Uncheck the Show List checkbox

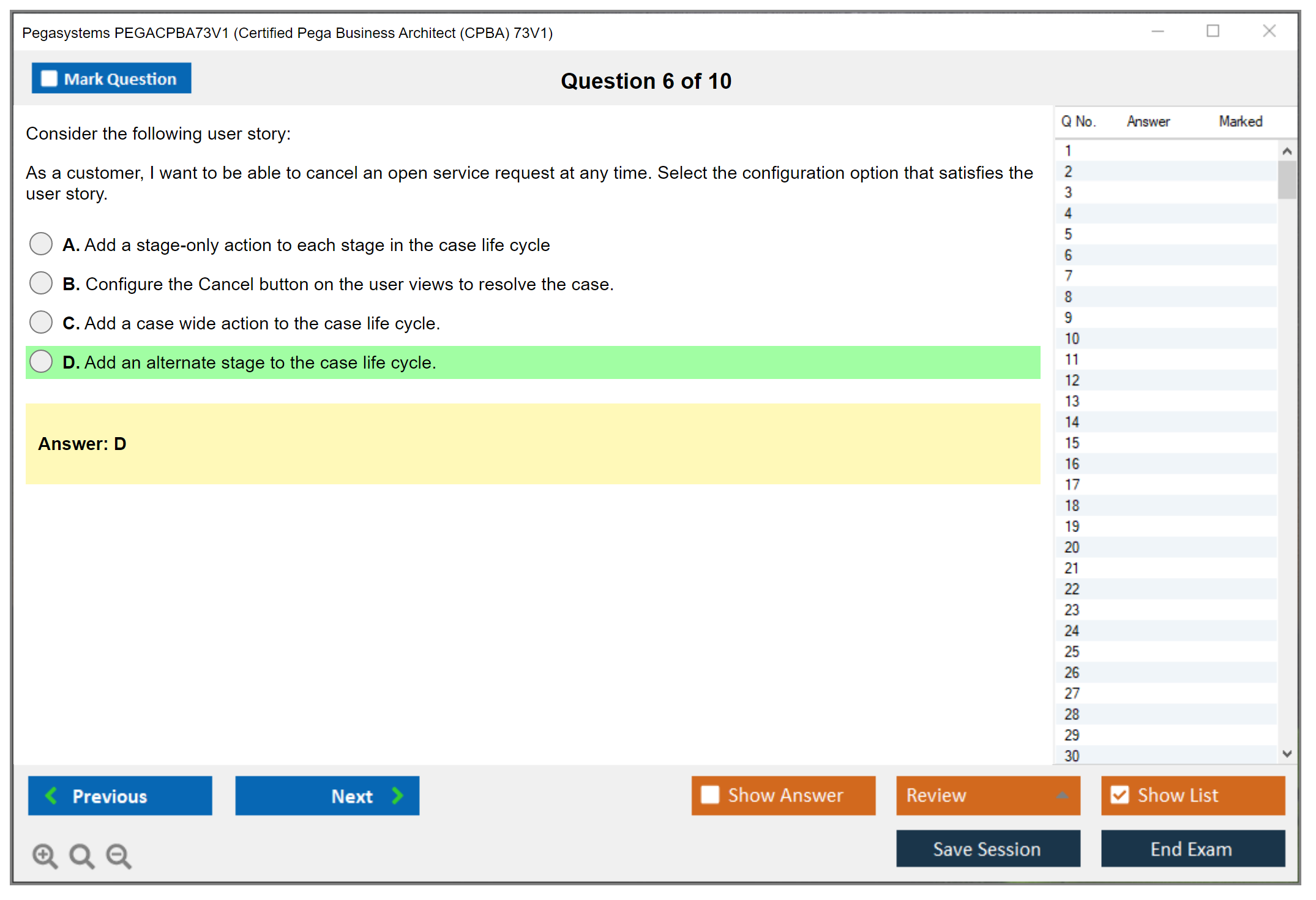(1120, 795)
